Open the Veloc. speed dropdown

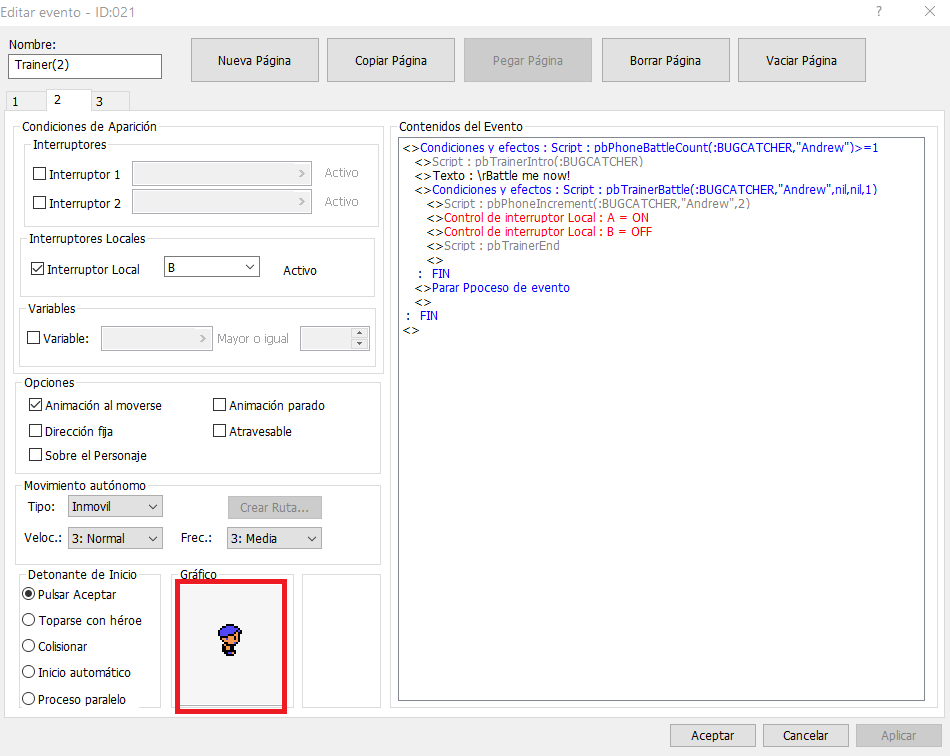pyautogui.click(x=114, y=538)
